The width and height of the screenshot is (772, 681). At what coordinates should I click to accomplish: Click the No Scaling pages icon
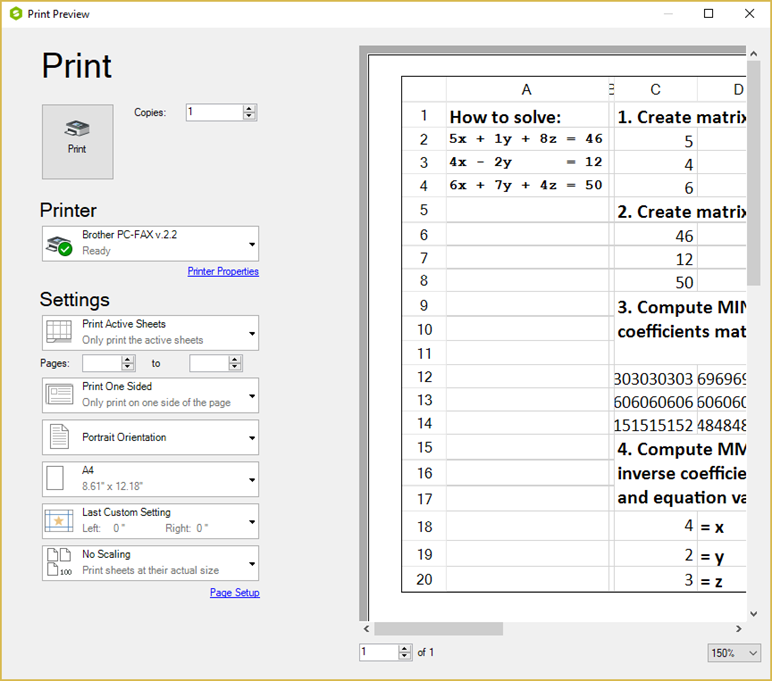point(59,562)
